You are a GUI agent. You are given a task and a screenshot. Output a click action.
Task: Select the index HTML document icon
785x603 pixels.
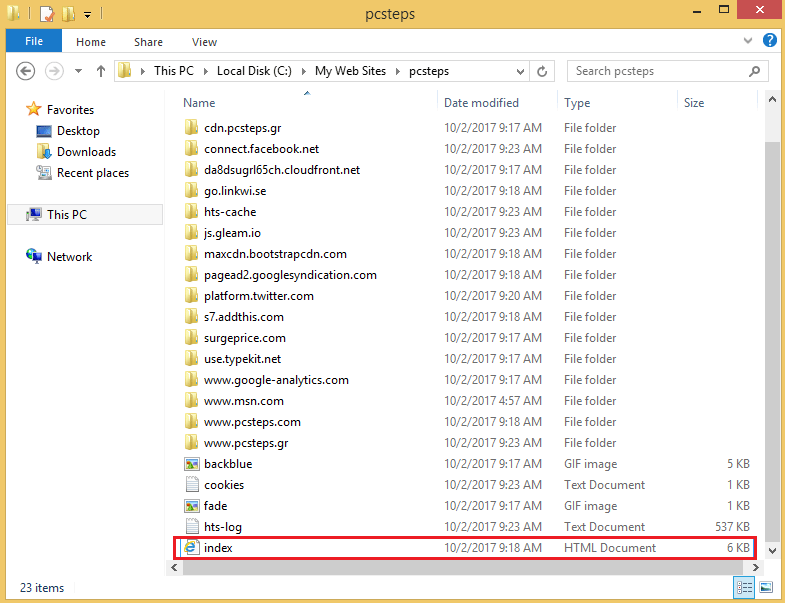pos(191,547)
